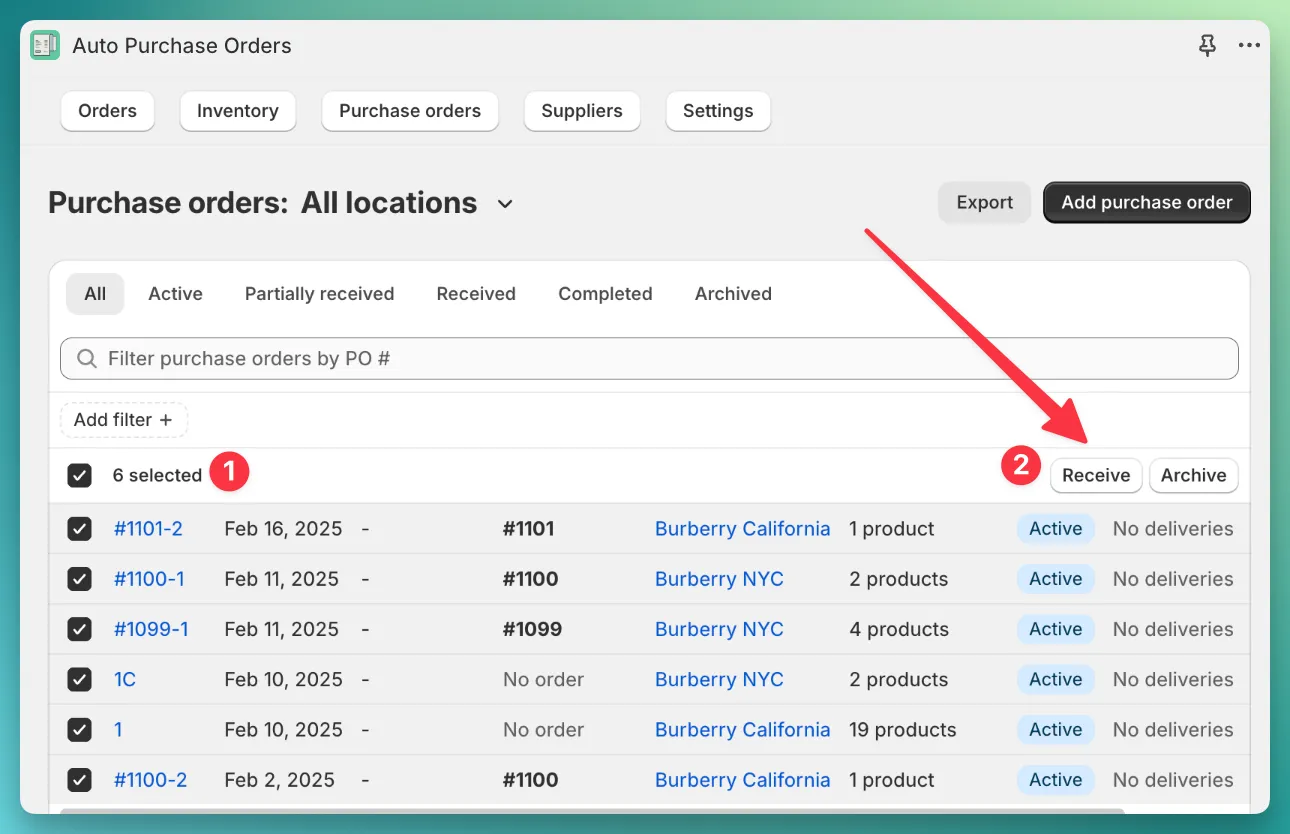Click the horizontal scrollbar under the table
1290x834 pixels.
pos(592,811)
